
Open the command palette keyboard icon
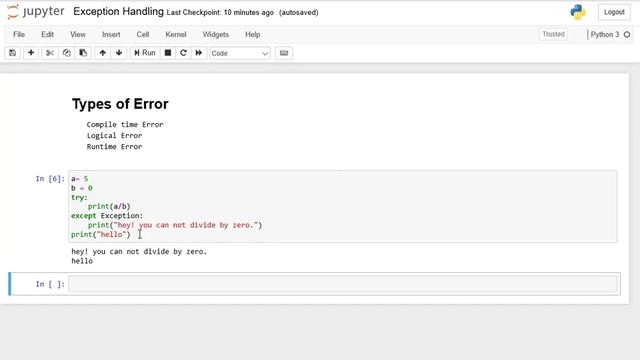coord(284,53)
